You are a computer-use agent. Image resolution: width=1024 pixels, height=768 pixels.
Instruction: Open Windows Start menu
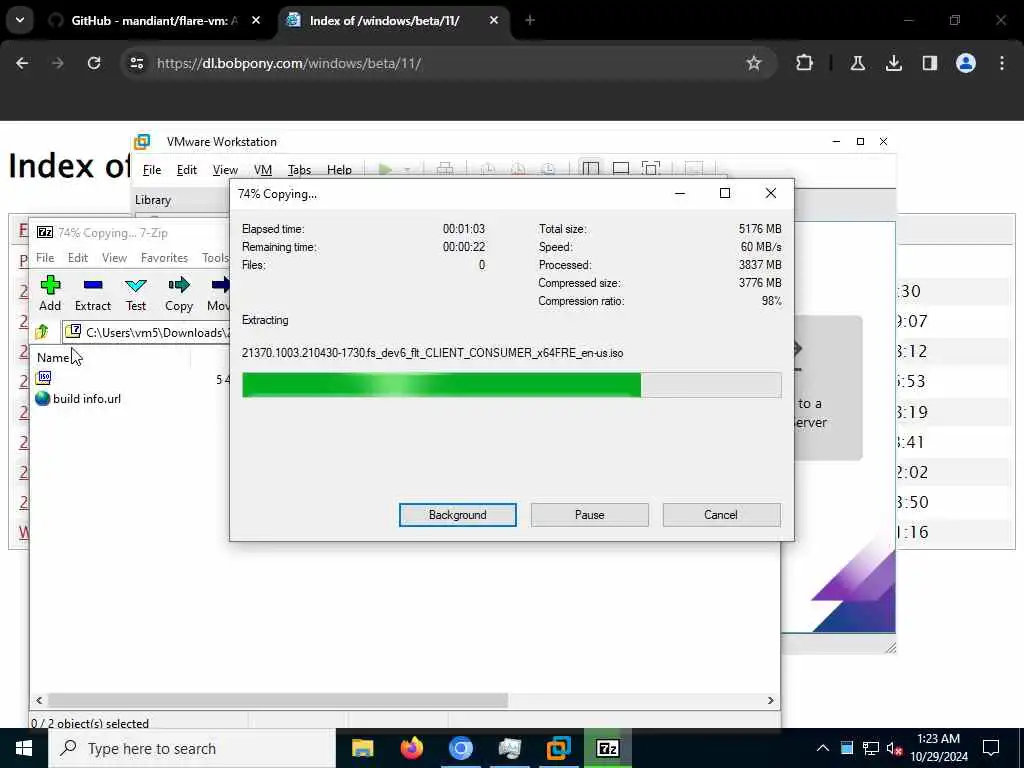pyautogui.click(x=24, y=748)
